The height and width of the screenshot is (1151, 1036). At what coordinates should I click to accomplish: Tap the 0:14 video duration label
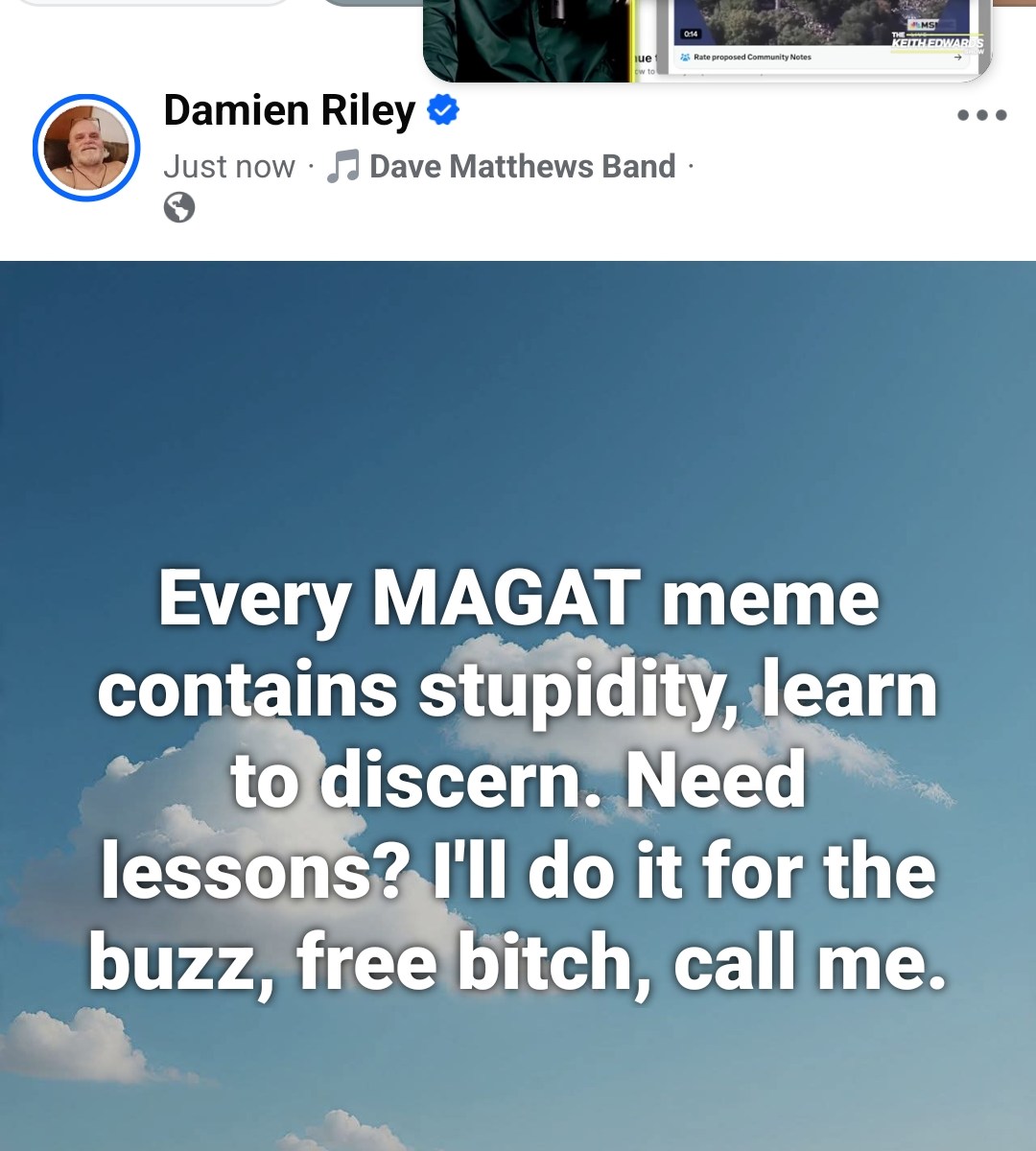click(x=691, y=34)
